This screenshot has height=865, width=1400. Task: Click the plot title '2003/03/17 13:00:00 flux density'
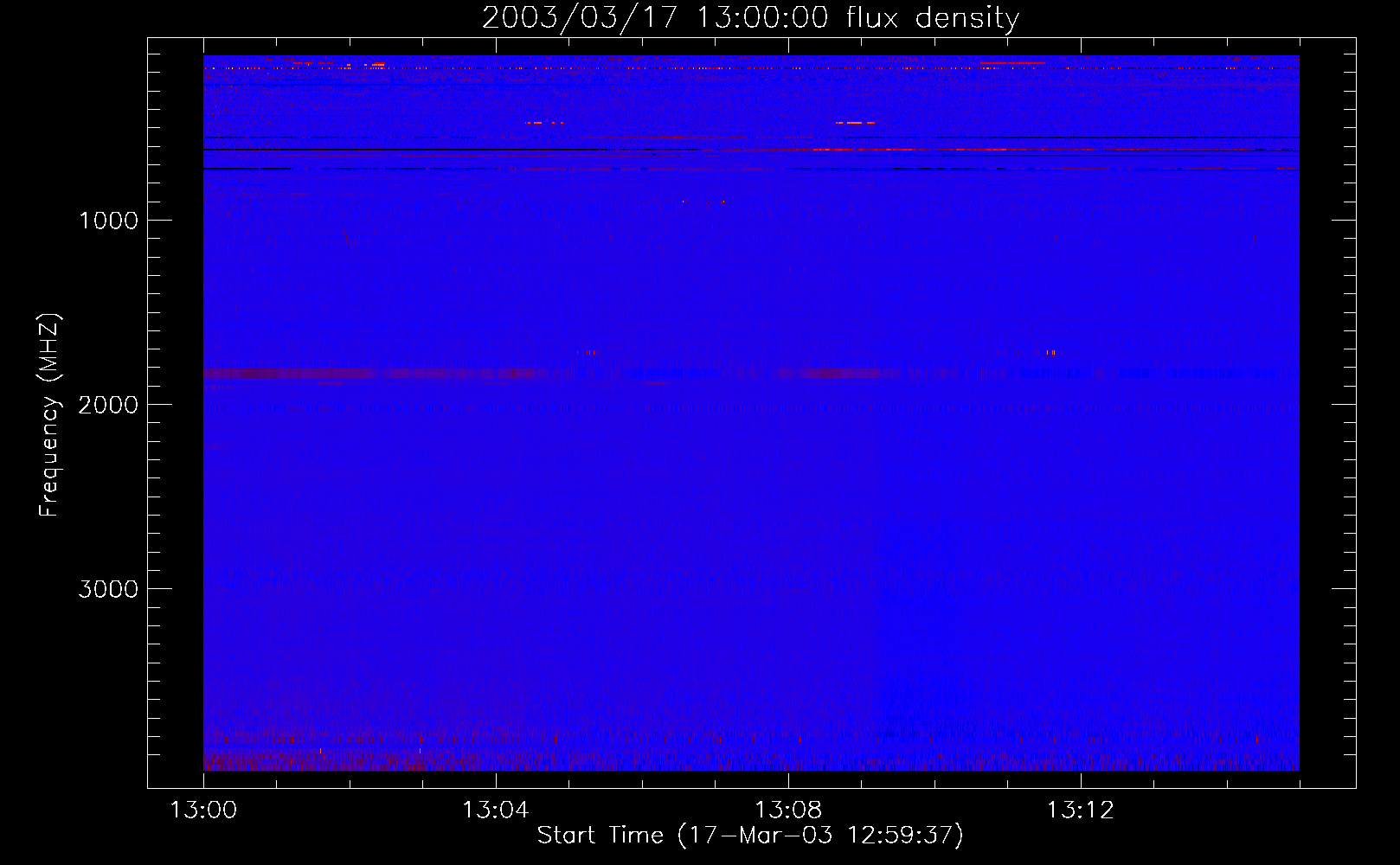tap(750, 18)
